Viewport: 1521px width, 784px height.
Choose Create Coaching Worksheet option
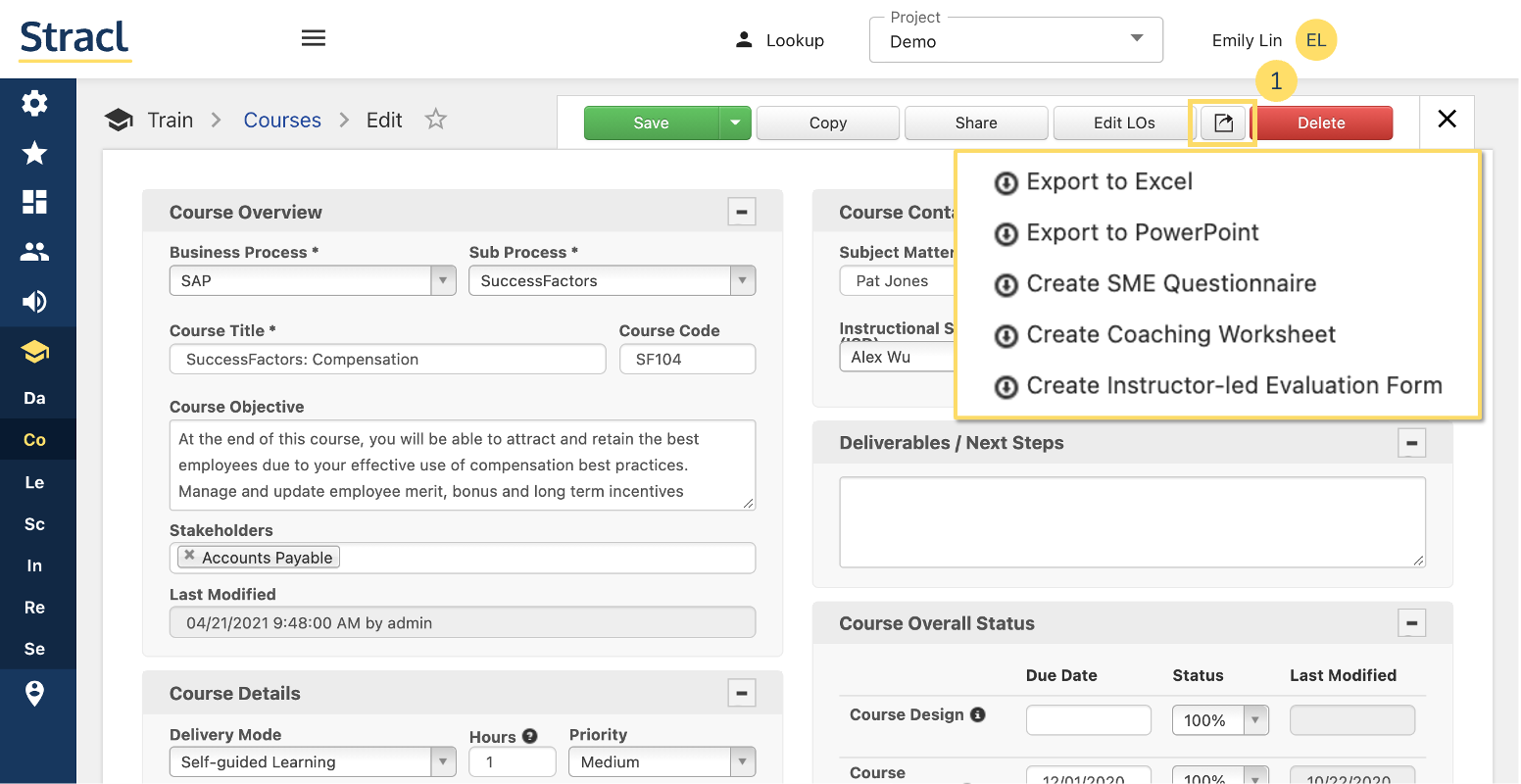click(1180, 335)
